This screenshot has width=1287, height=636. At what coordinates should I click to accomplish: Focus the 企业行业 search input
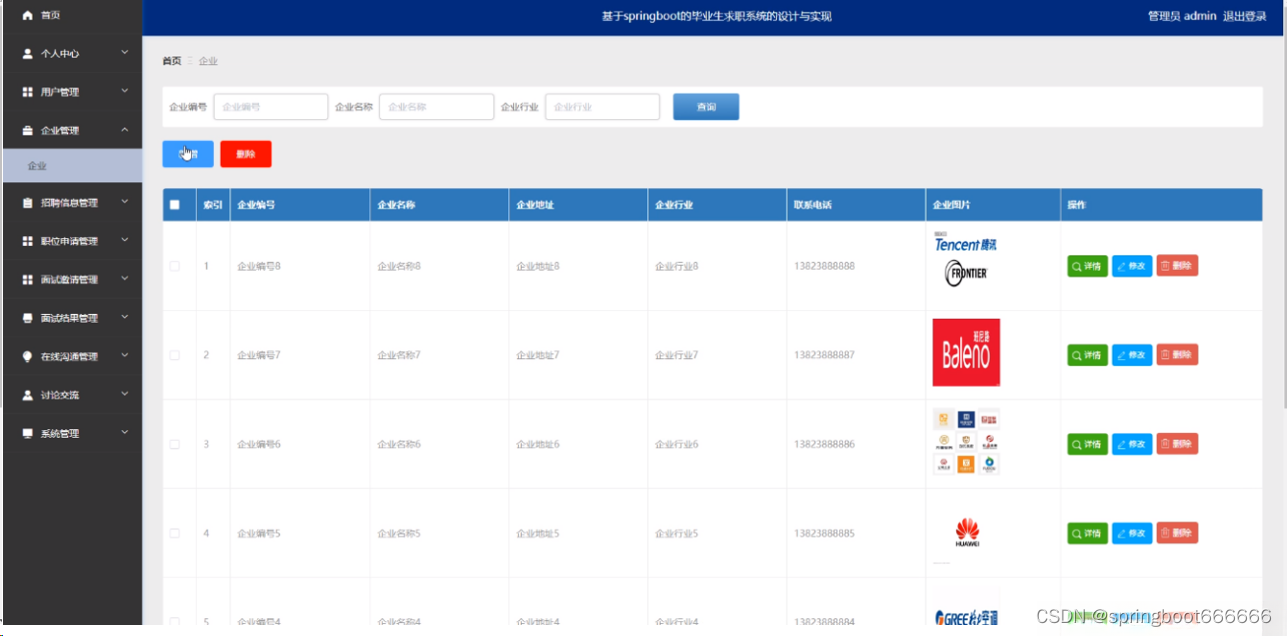click(x=603, y=107)
